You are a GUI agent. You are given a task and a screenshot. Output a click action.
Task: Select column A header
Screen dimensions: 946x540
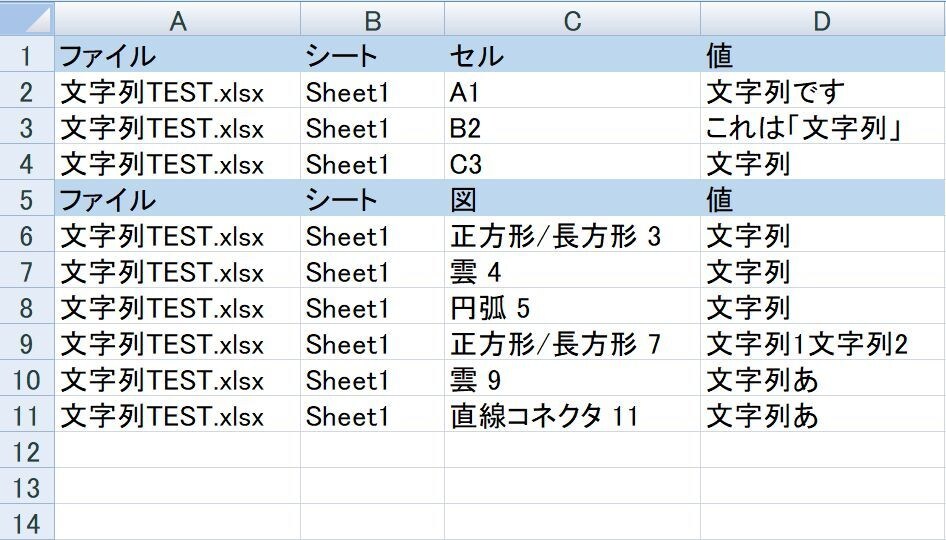coord(177,19)
